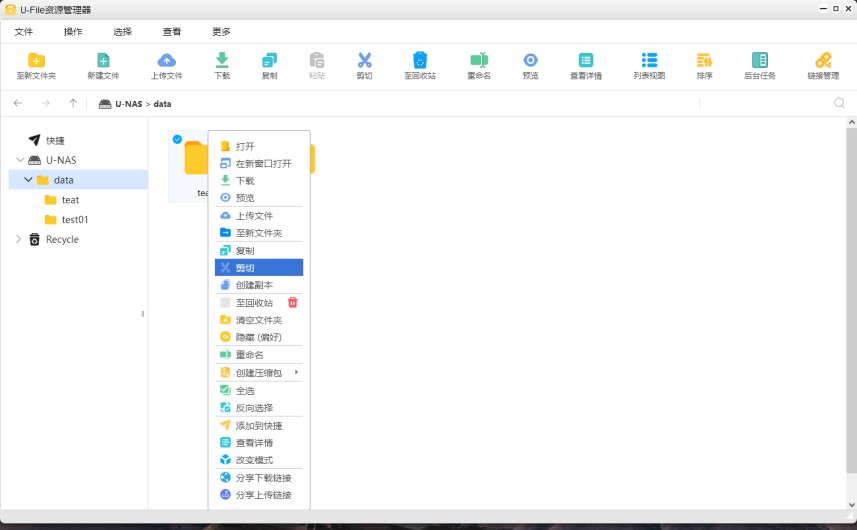Choose 上传文件 in the context menu
Viewport: 857px width, 530px height.
(259, 216)
